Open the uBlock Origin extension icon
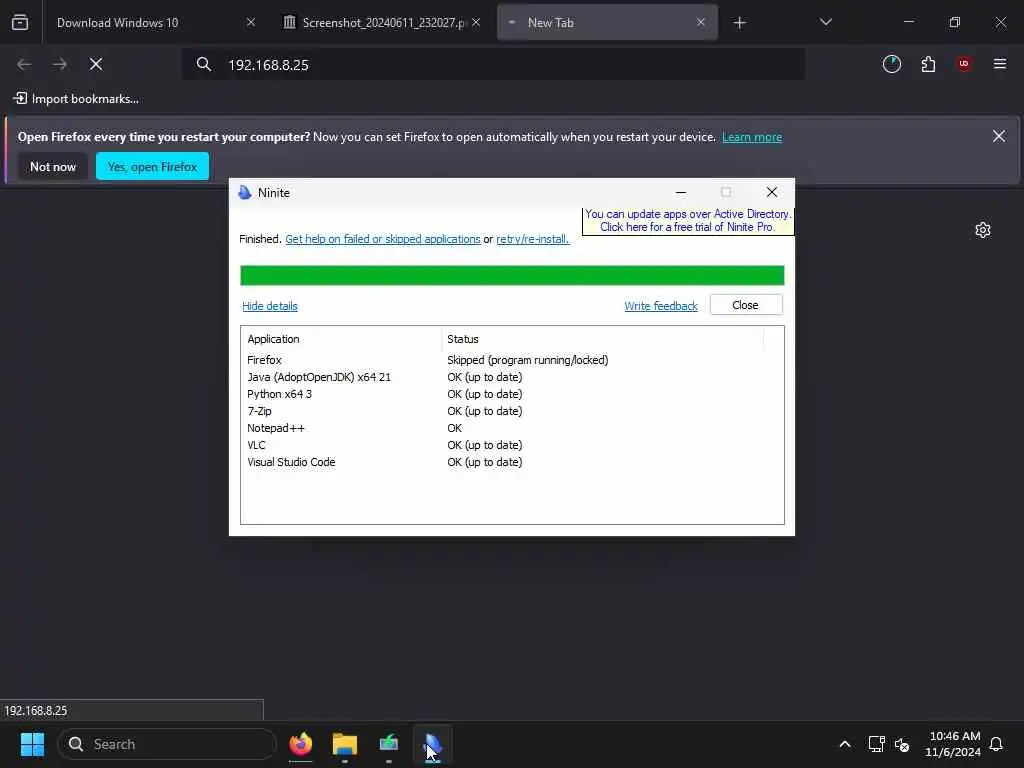Image resolution: width=1024 pixels, height=768 pixels. point(964,64)
